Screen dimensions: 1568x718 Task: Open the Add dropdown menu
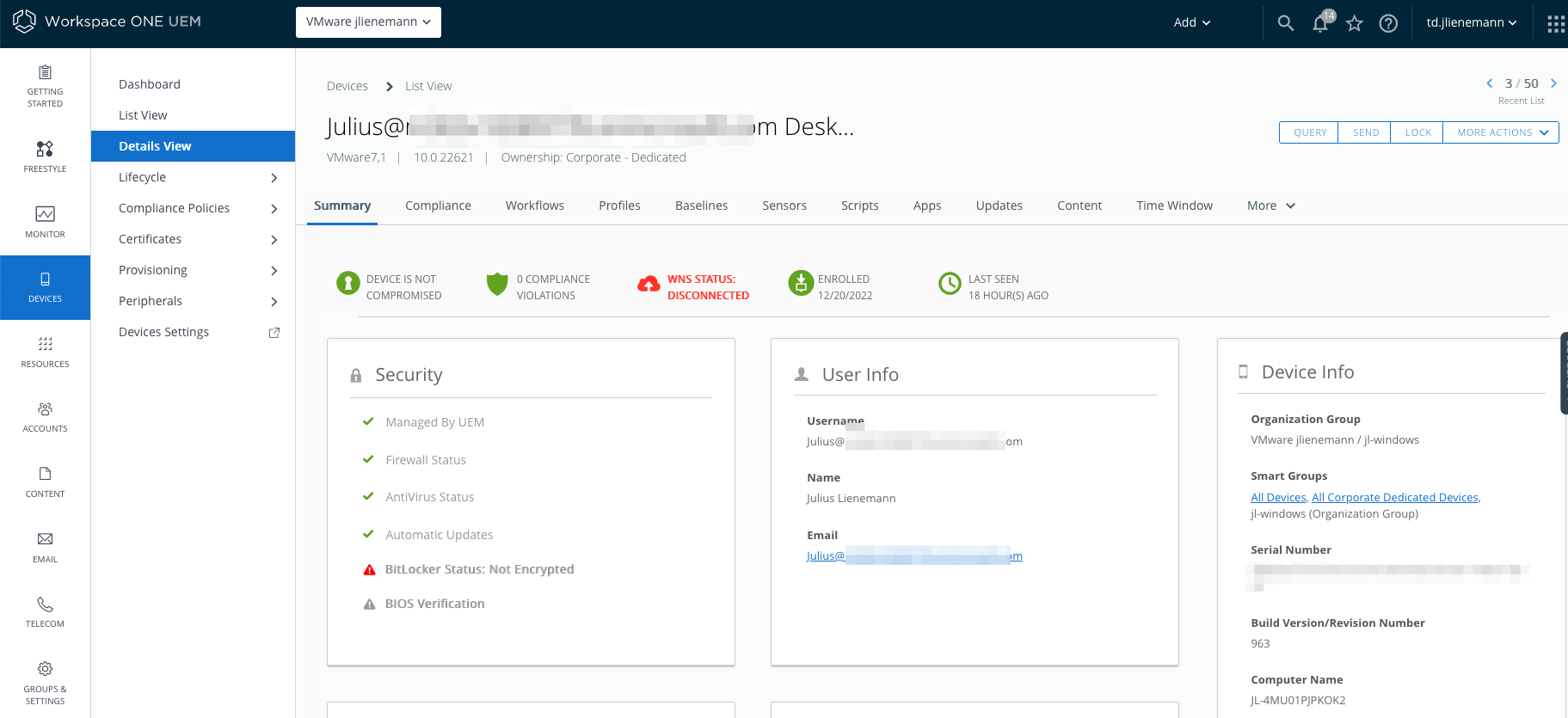[1192, 22]
